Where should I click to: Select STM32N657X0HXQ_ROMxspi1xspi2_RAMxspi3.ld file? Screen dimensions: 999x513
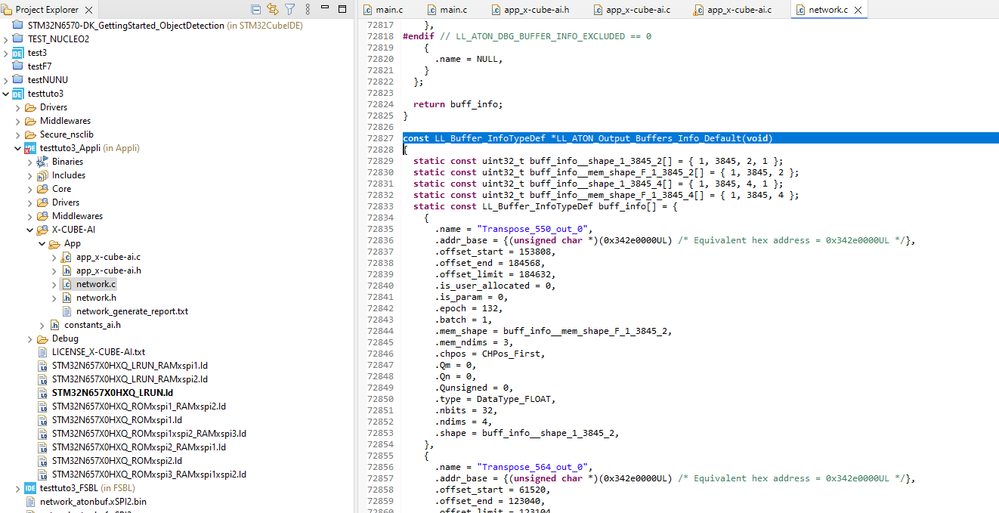(x=149, y=434)
